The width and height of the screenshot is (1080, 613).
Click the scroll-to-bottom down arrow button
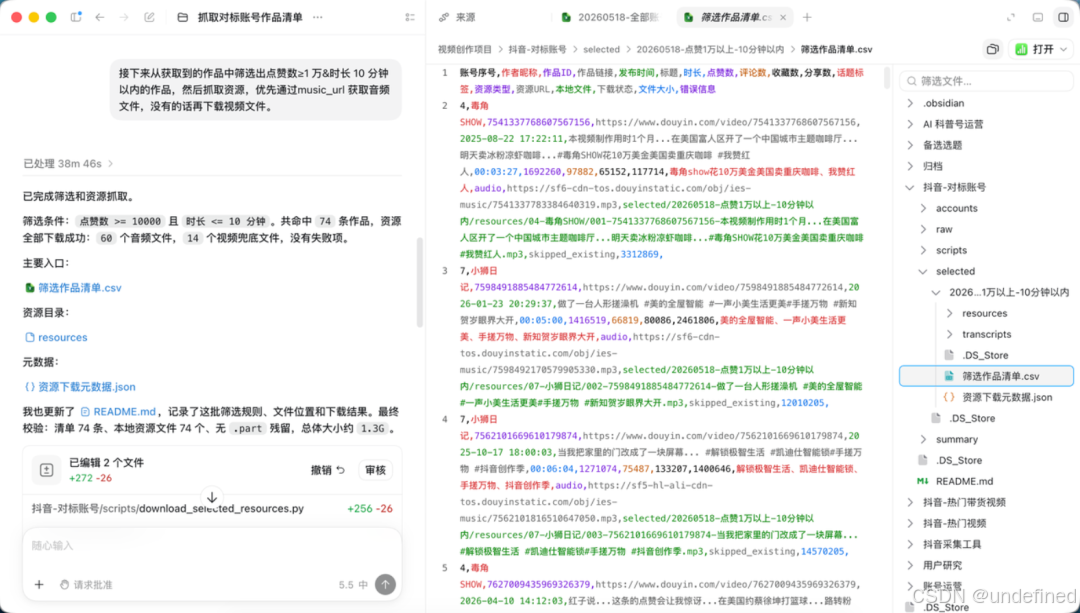pos(212,497)
